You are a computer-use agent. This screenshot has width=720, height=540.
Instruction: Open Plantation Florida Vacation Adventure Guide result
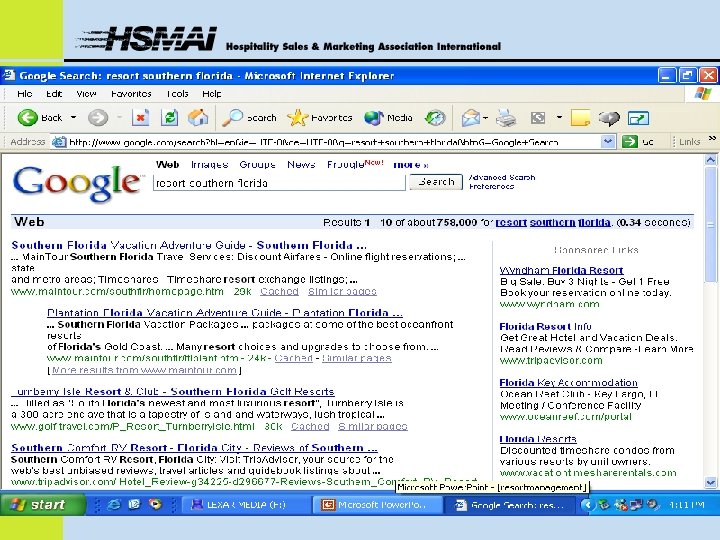225,313
